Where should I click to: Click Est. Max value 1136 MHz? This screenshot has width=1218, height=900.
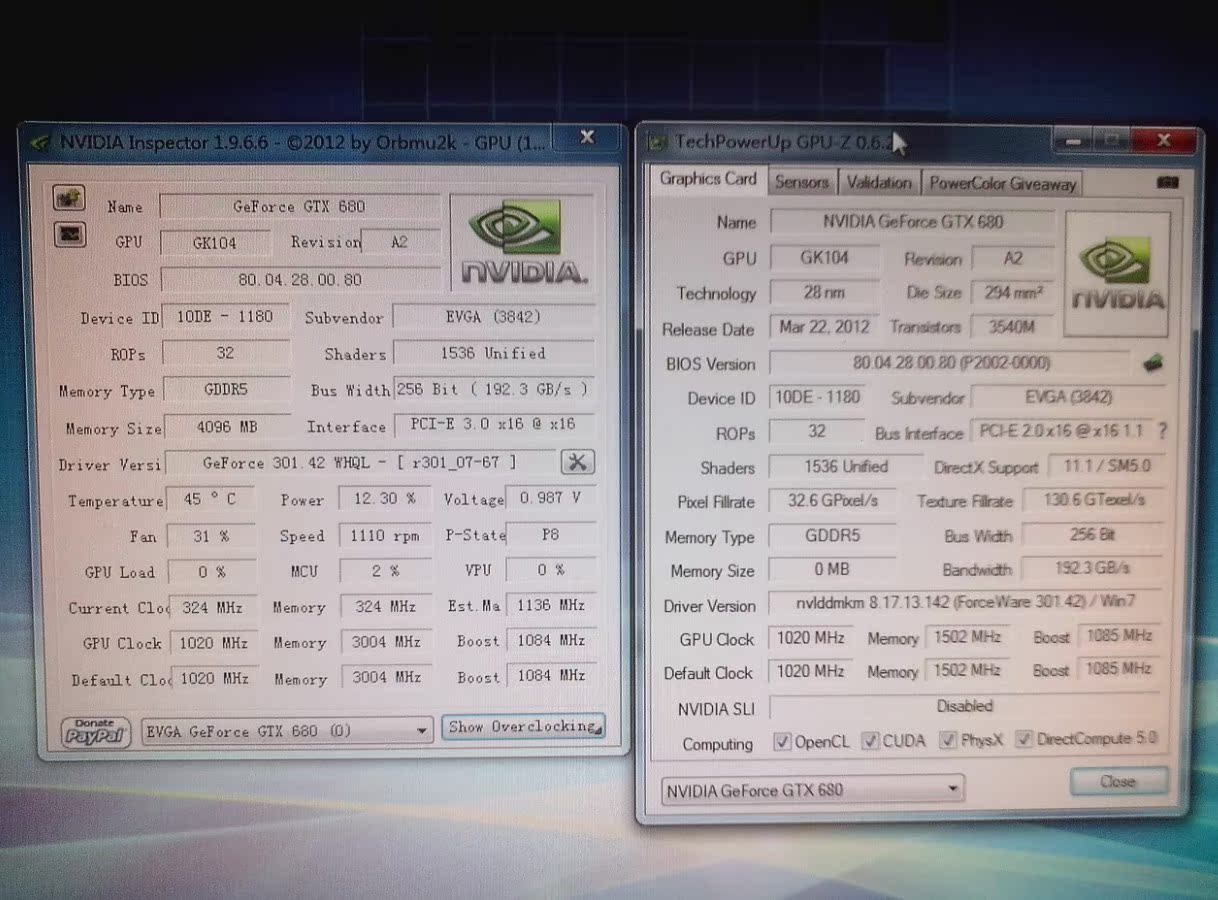(552, 605)
